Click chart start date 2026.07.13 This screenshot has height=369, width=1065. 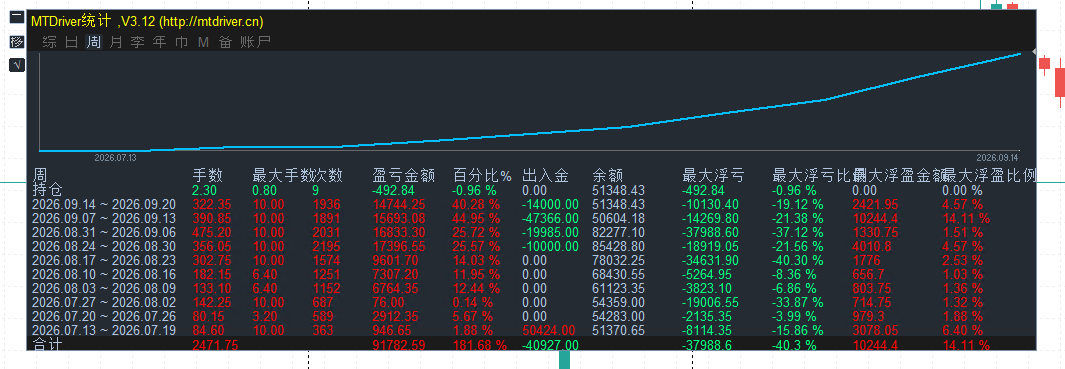tap(115, 157)
